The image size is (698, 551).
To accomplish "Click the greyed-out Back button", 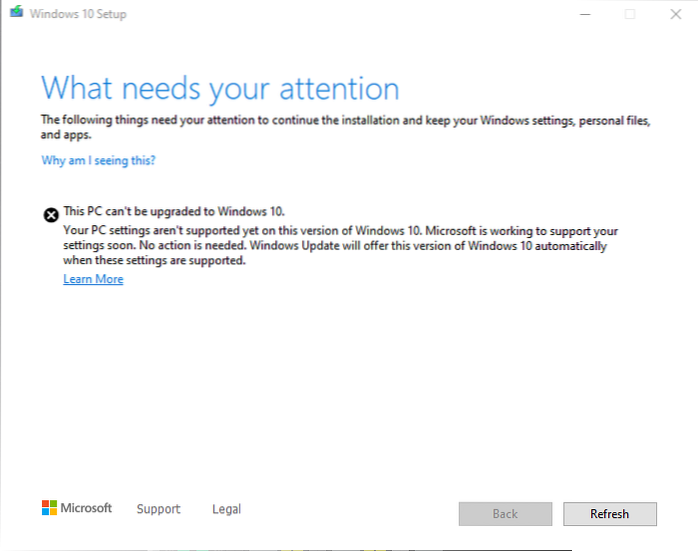I will pyautogui.click(x=505, y=514).
